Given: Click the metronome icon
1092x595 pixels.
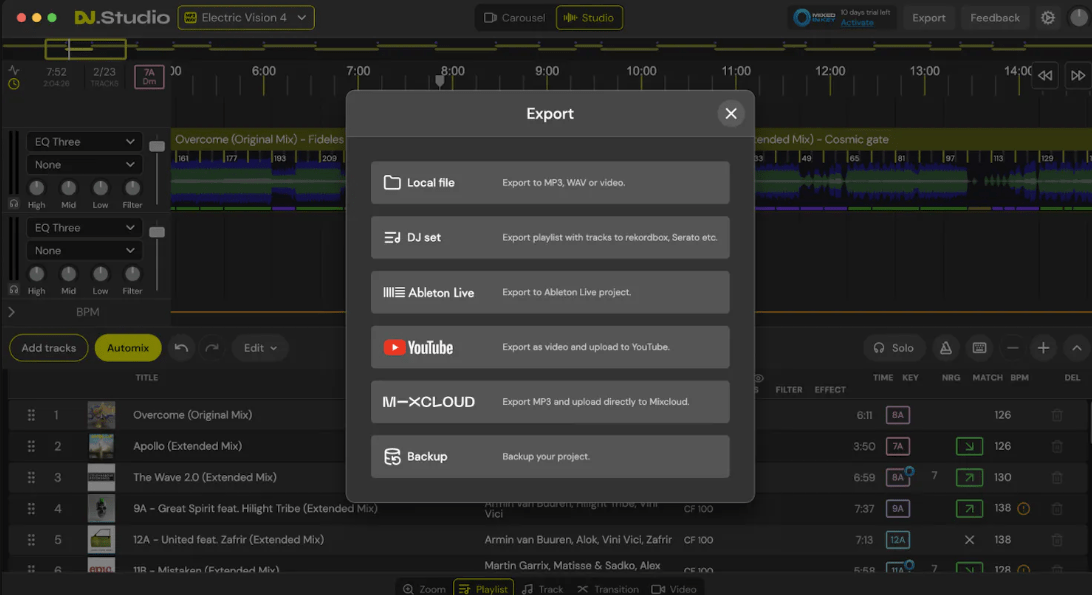Looking at the screenshot, I should coord(946,348).
